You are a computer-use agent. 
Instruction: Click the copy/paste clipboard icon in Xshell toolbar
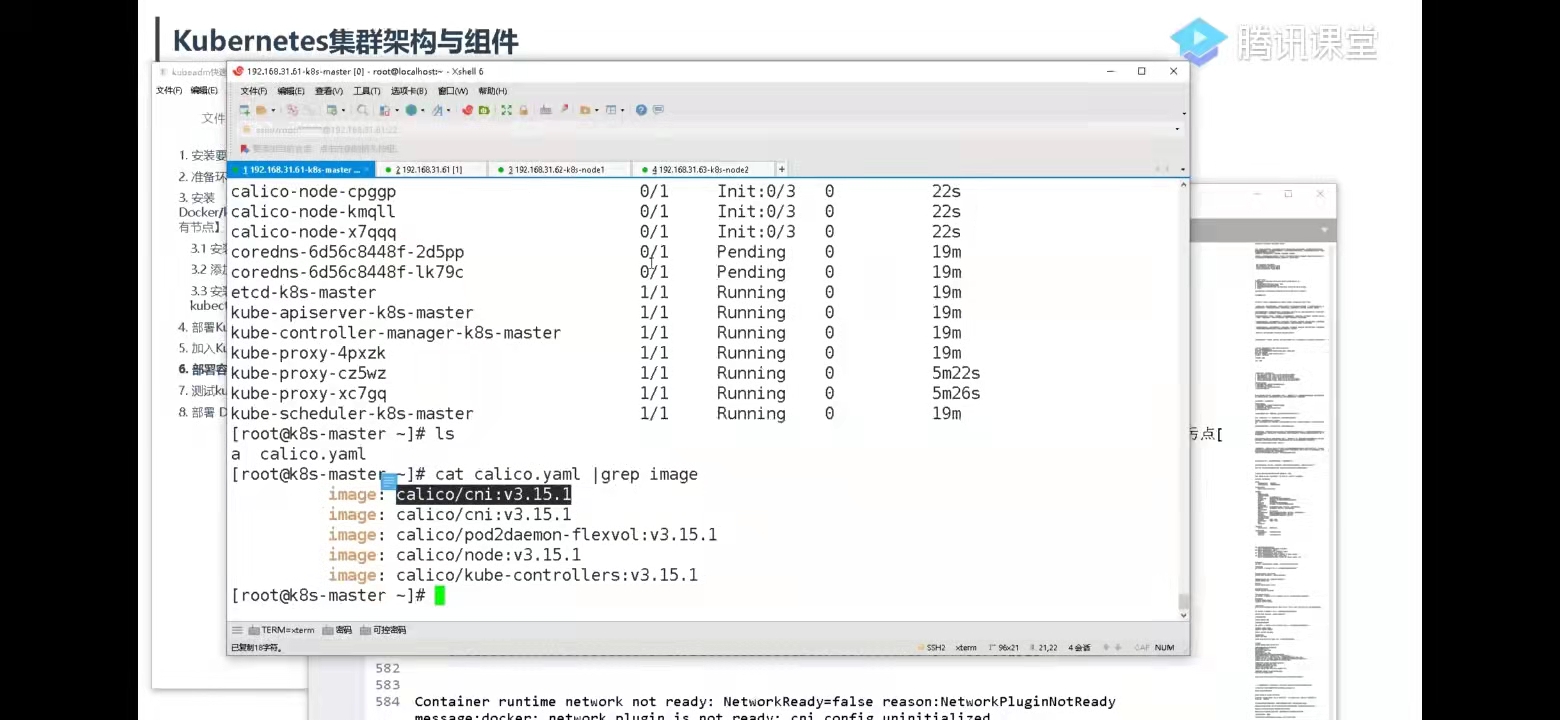385,110
